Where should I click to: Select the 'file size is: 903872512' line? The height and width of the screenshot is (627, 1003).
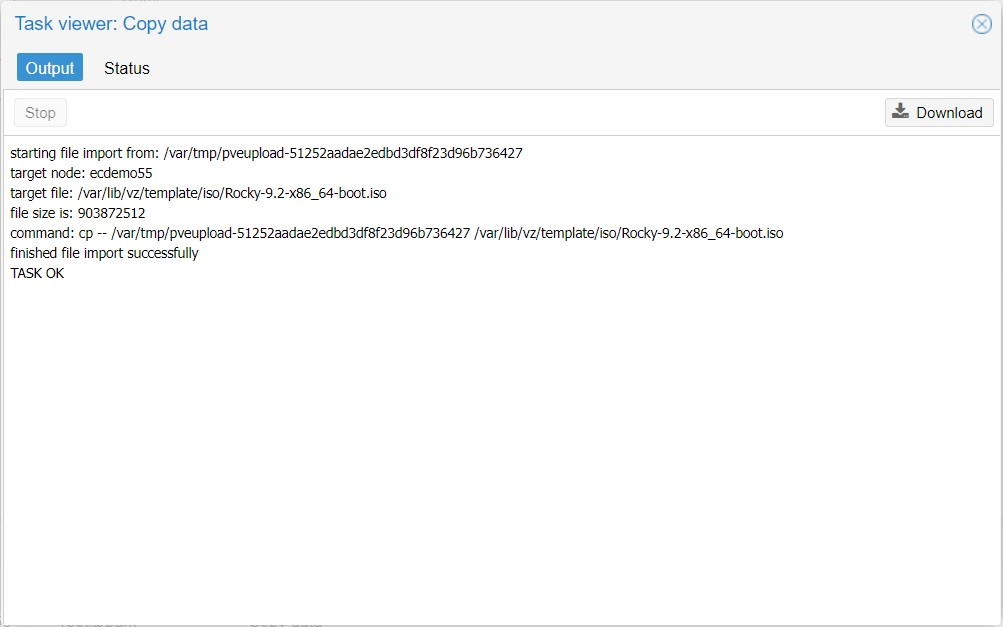point(77,213)
